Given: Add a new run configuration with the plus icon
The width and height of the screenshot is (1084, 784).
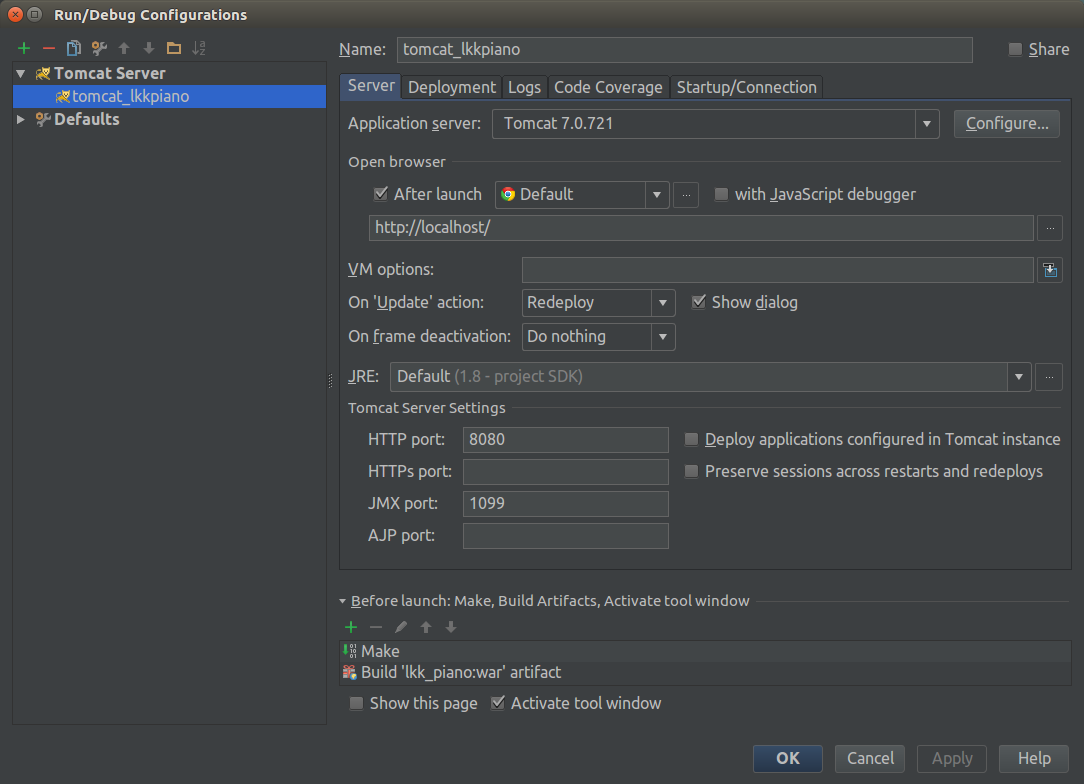Looking at the screenshot, I should tap(24, 48).
